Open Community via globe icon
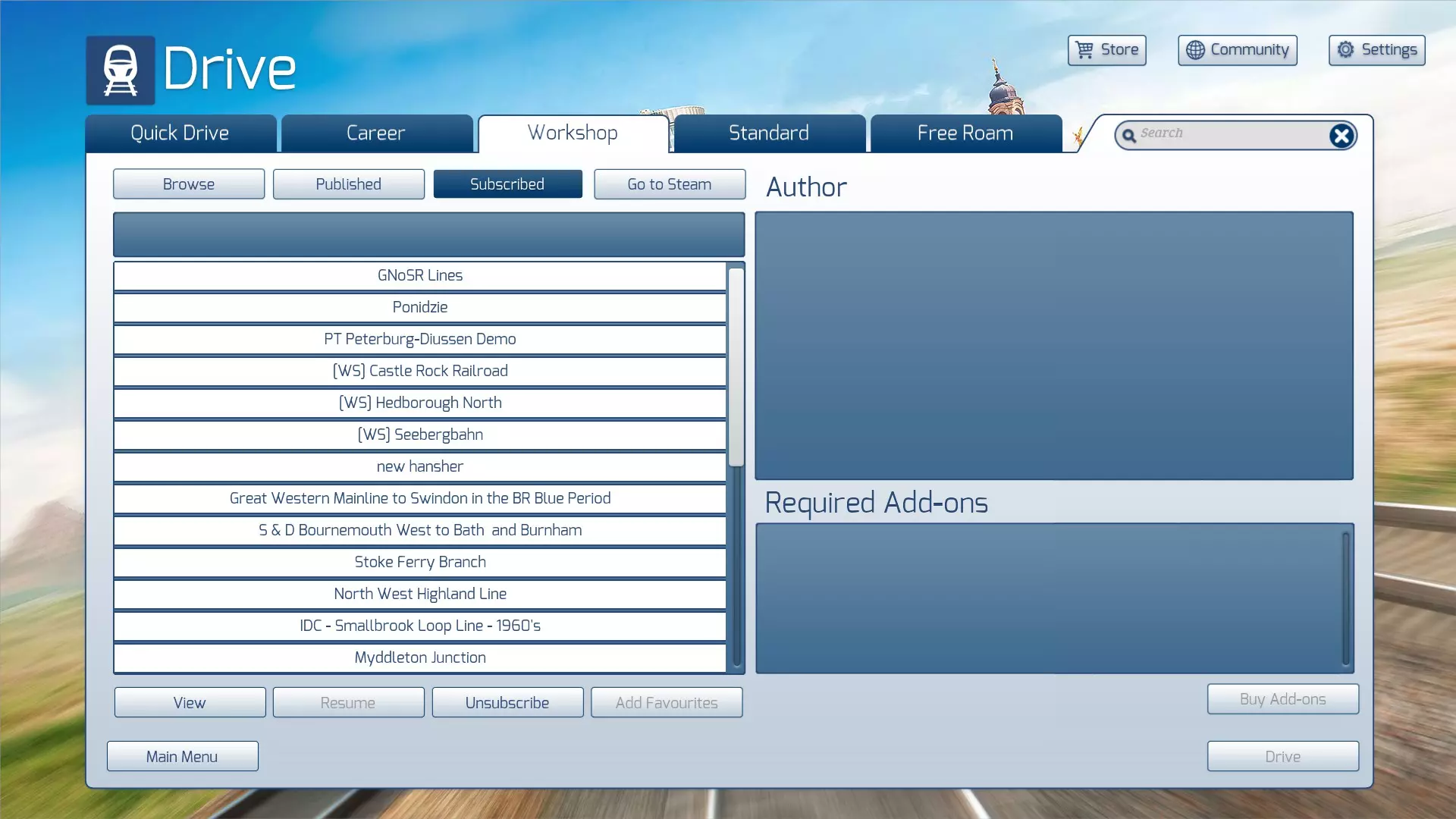The height and width of the screenshot is (819, 1456). pyautogui.click(x=1195, y=50)
